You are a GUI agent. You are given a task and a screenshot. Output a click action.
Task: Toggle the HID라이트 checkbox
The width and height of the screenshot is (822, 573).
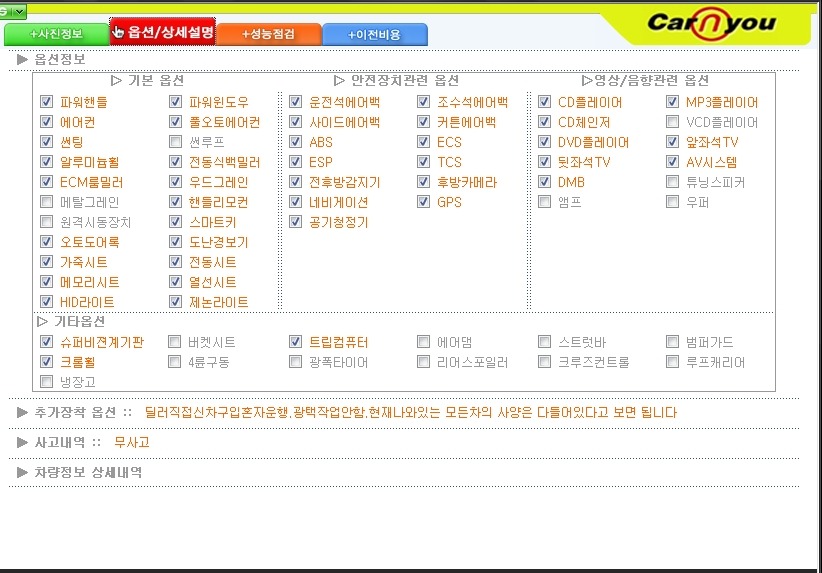point(47,301)
